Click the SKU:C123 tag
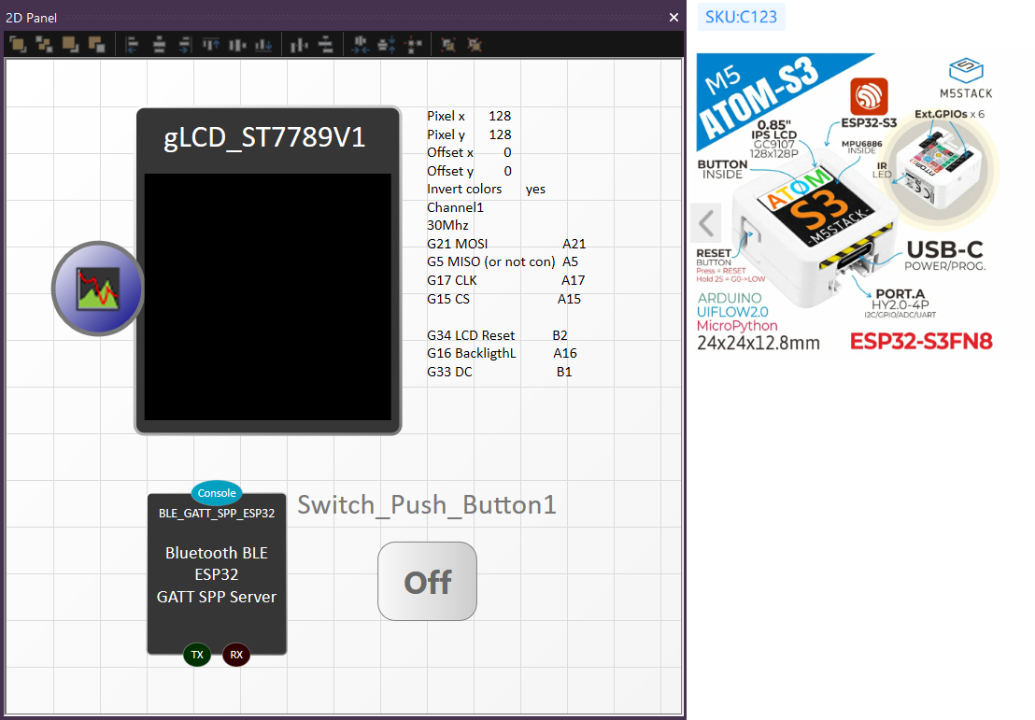The width and height of the screenshot is (1035, 720). (741, 17)
